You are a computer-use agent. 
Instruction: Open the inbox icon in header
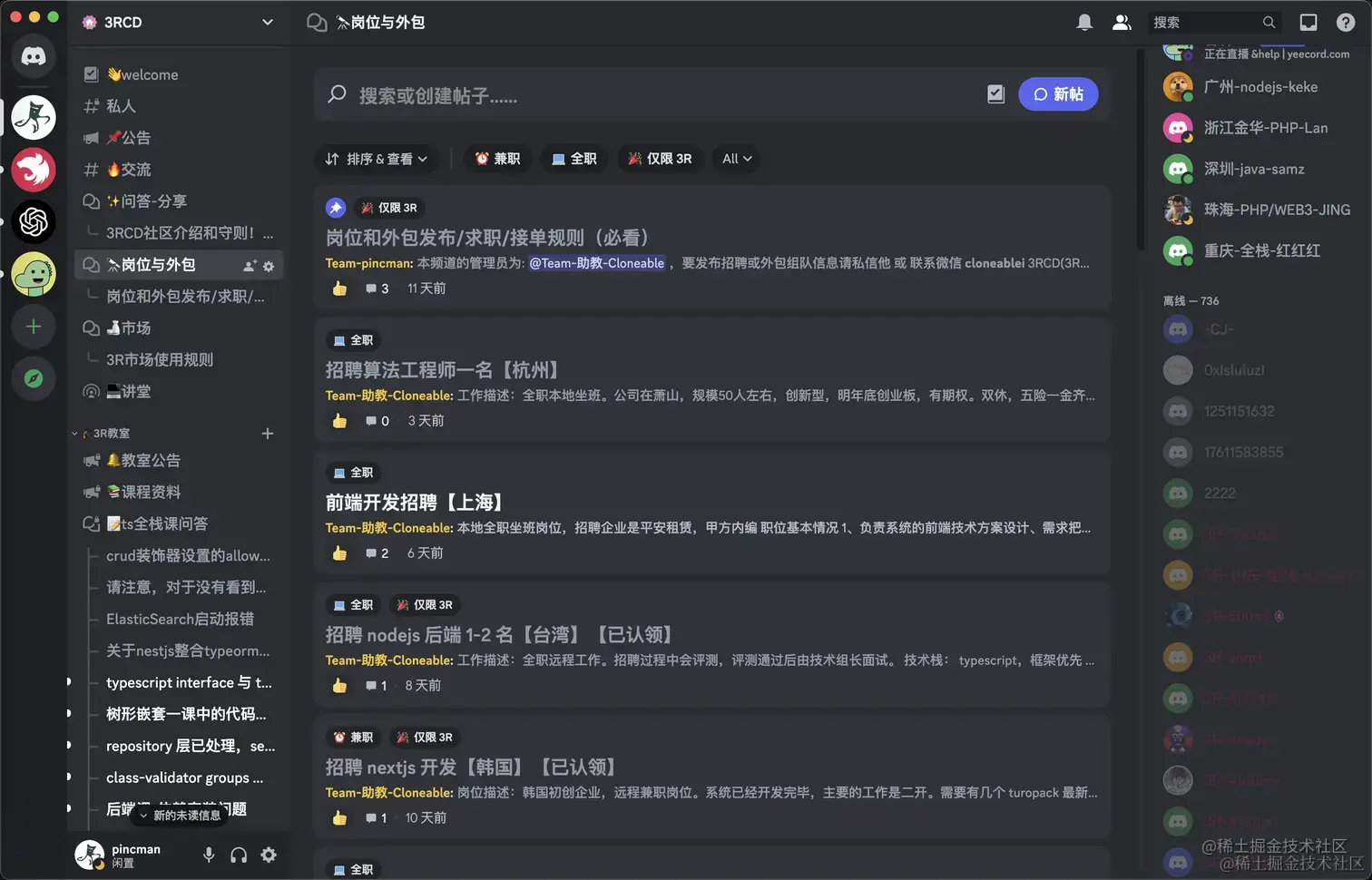1308,23
